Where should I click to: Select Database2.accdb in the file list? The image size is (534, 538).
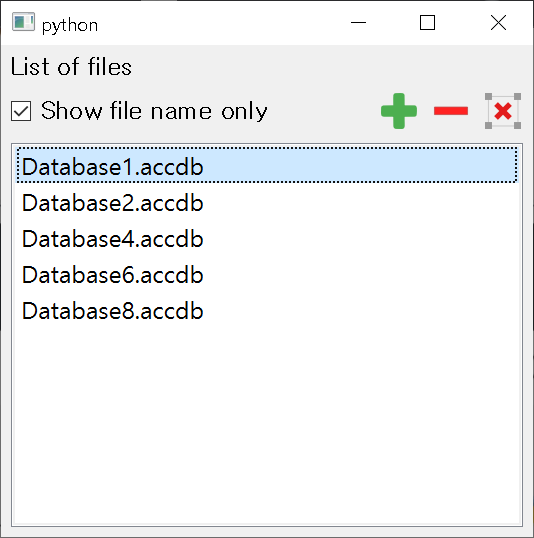coord(267,202)
